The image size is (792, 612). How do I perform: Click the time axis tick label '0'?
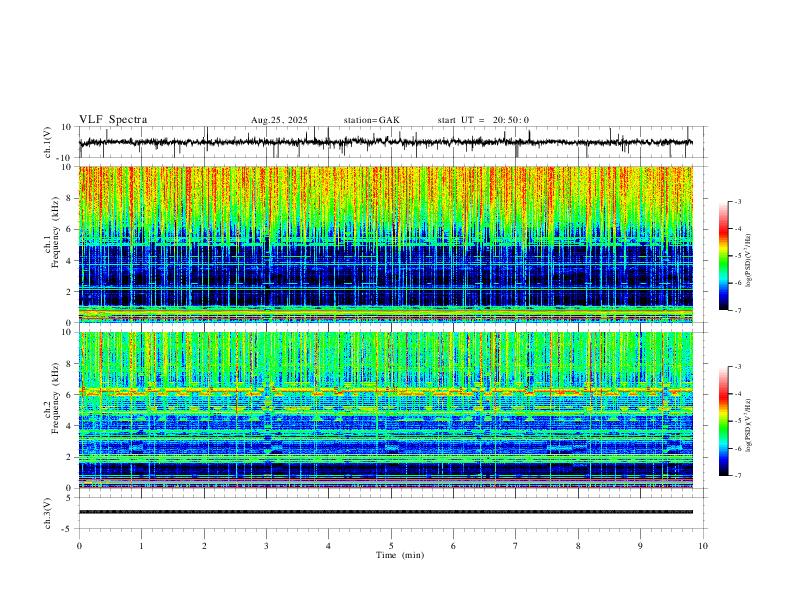point(79,546)
